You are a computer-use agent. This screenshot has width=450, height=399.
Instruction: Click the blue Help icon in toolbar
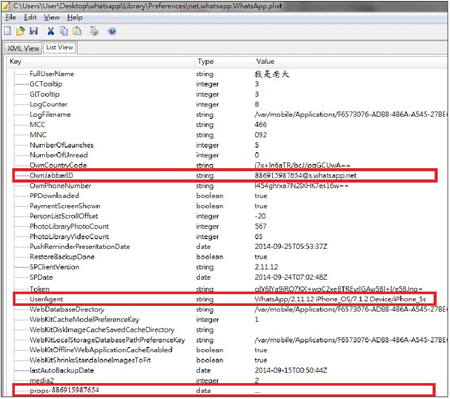112,31
